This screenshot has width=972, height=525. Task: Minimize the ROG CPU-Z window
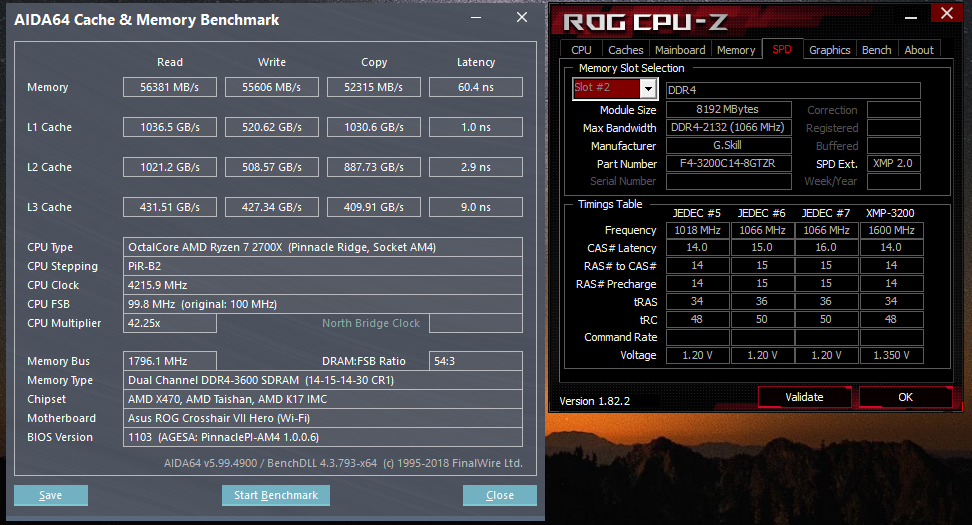(x=911, y=17)
